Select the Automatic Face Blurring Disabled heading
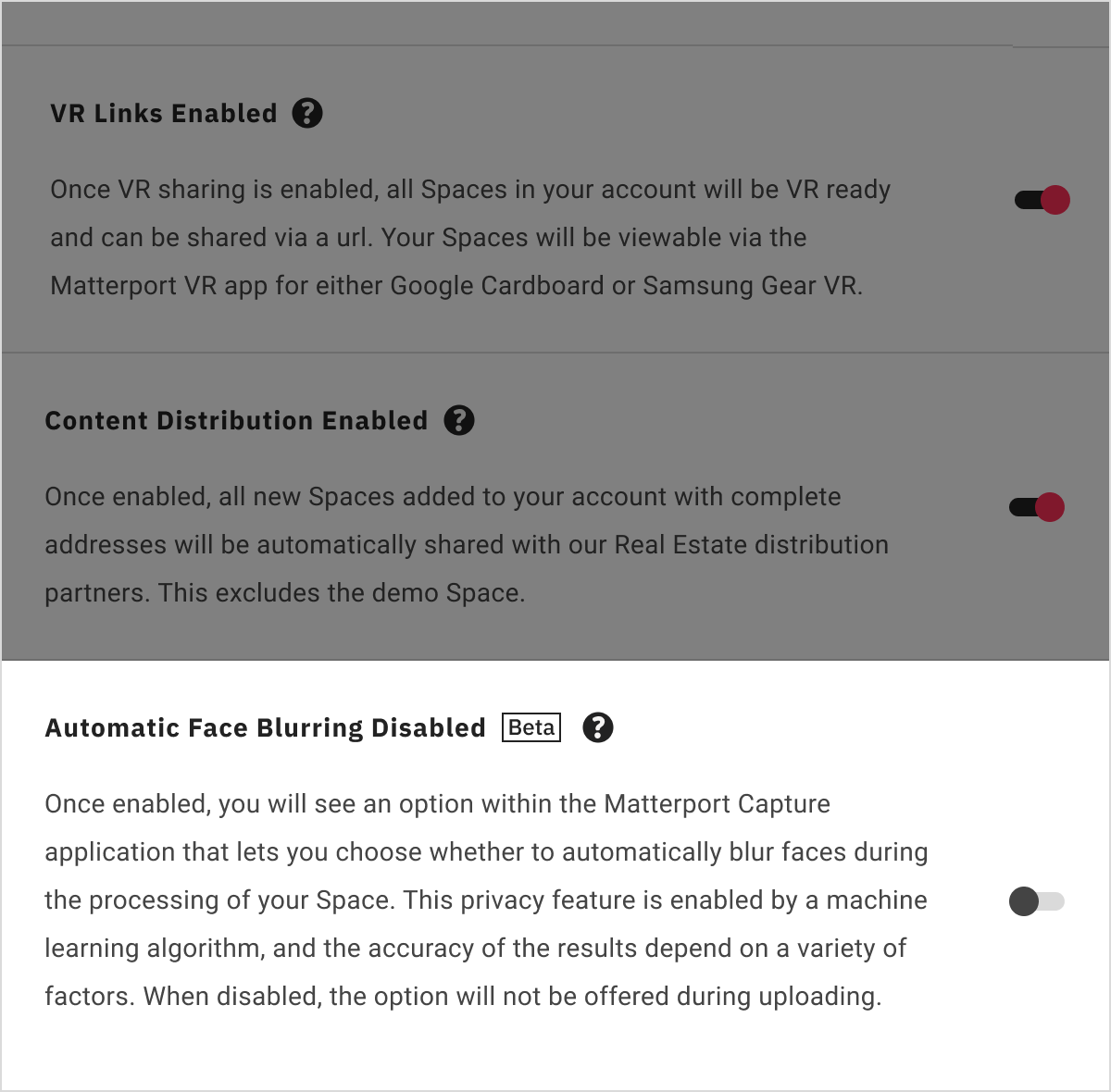1111x1092 pixels. pos(265,728)
